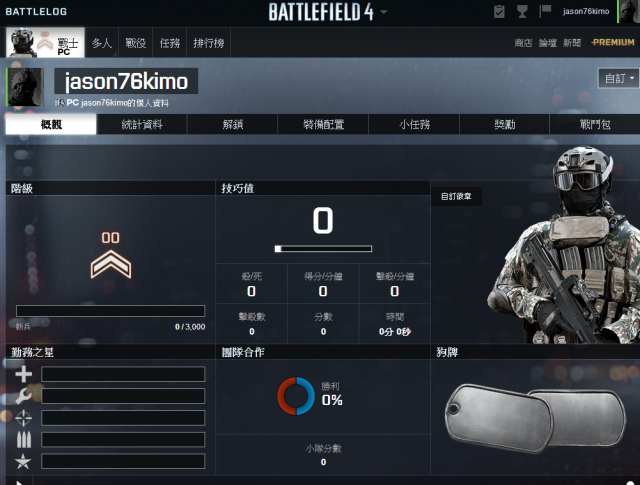Click the dog tags image
The width and height of the screenshot is (640, 485).
[x=536, y=418]
